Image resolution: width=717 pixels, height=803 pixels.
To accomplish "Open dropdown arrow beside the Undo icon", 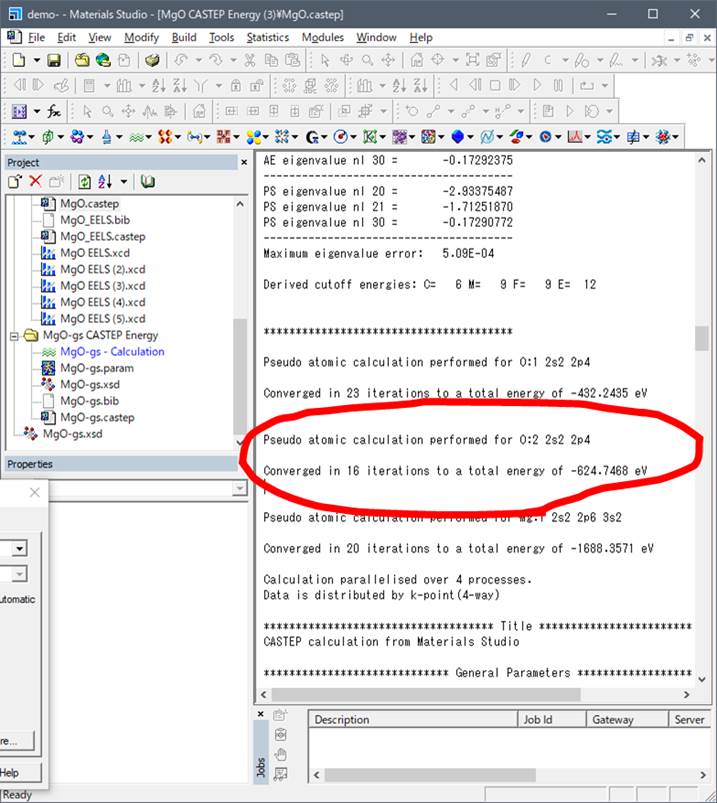I will [198, 60].
